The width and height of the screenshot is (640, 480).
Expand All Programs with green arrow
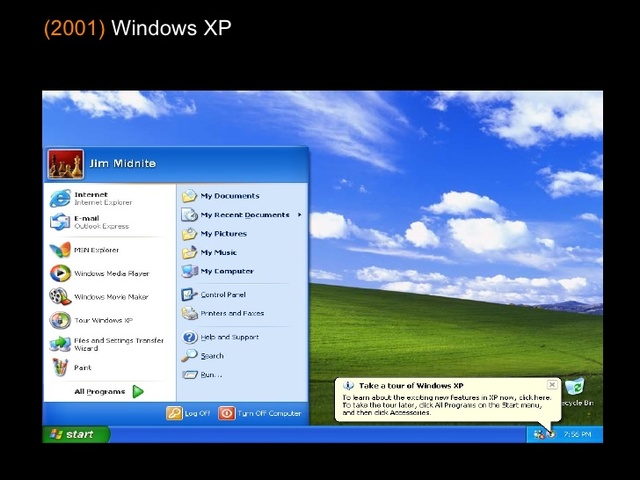[138, 391]
